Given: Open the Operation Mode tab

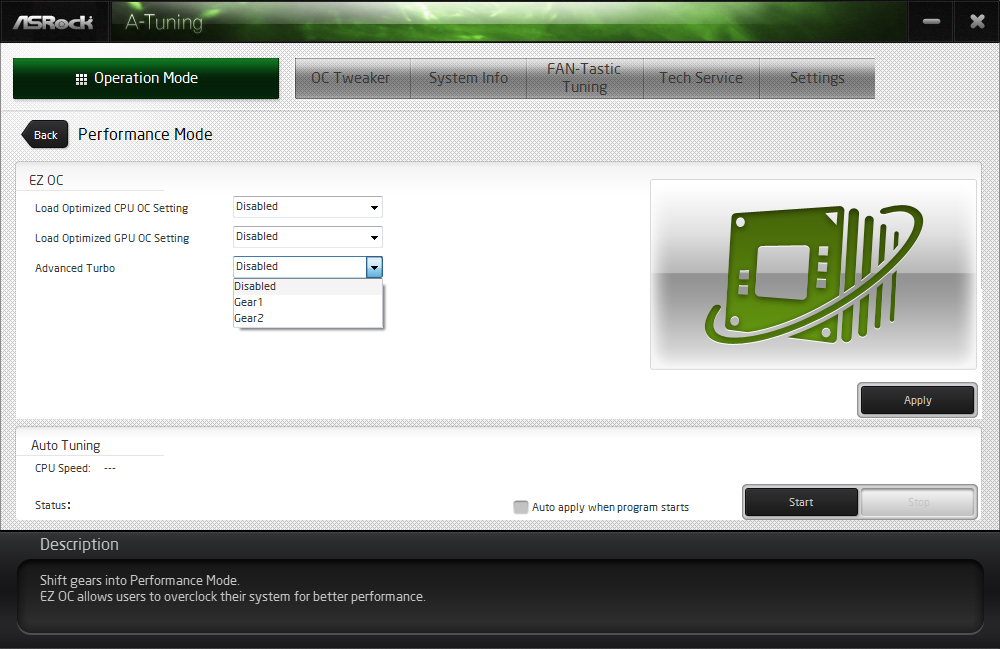Looking at the screenshot, I should [145, 78].
